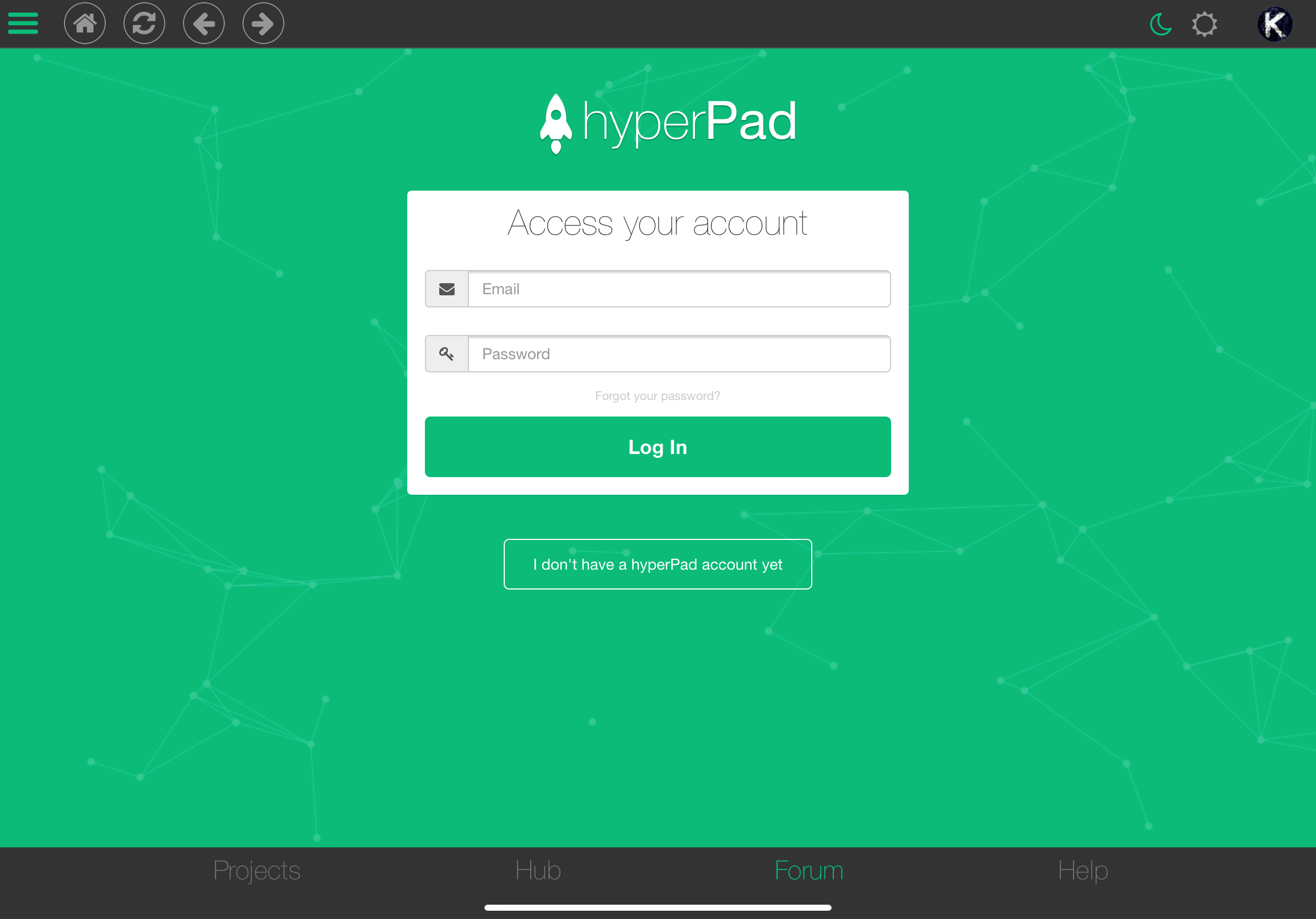This screenshot has height=919, width=1316.
Task: Toggle dark mode with the moon icon
Action: [x=1161, y=24]
